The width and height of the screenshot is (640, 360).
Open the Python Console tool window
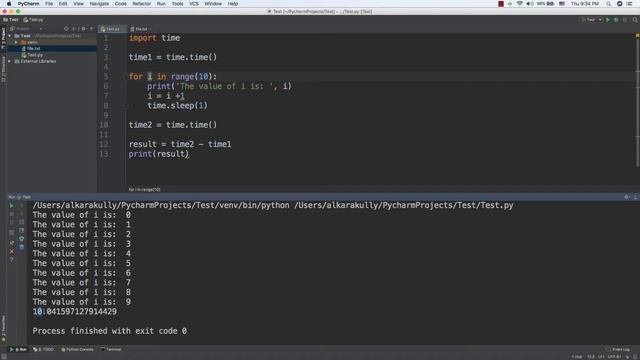[77, 349]
